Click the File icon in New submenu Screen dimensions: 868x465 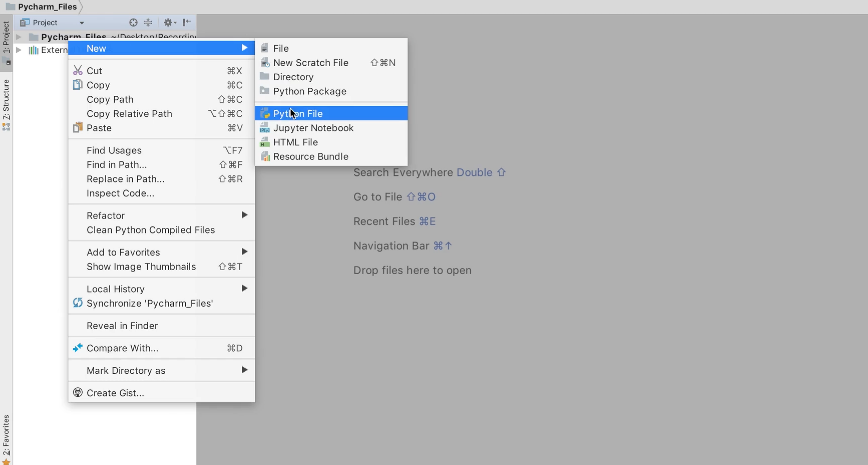tap(265, 48)
